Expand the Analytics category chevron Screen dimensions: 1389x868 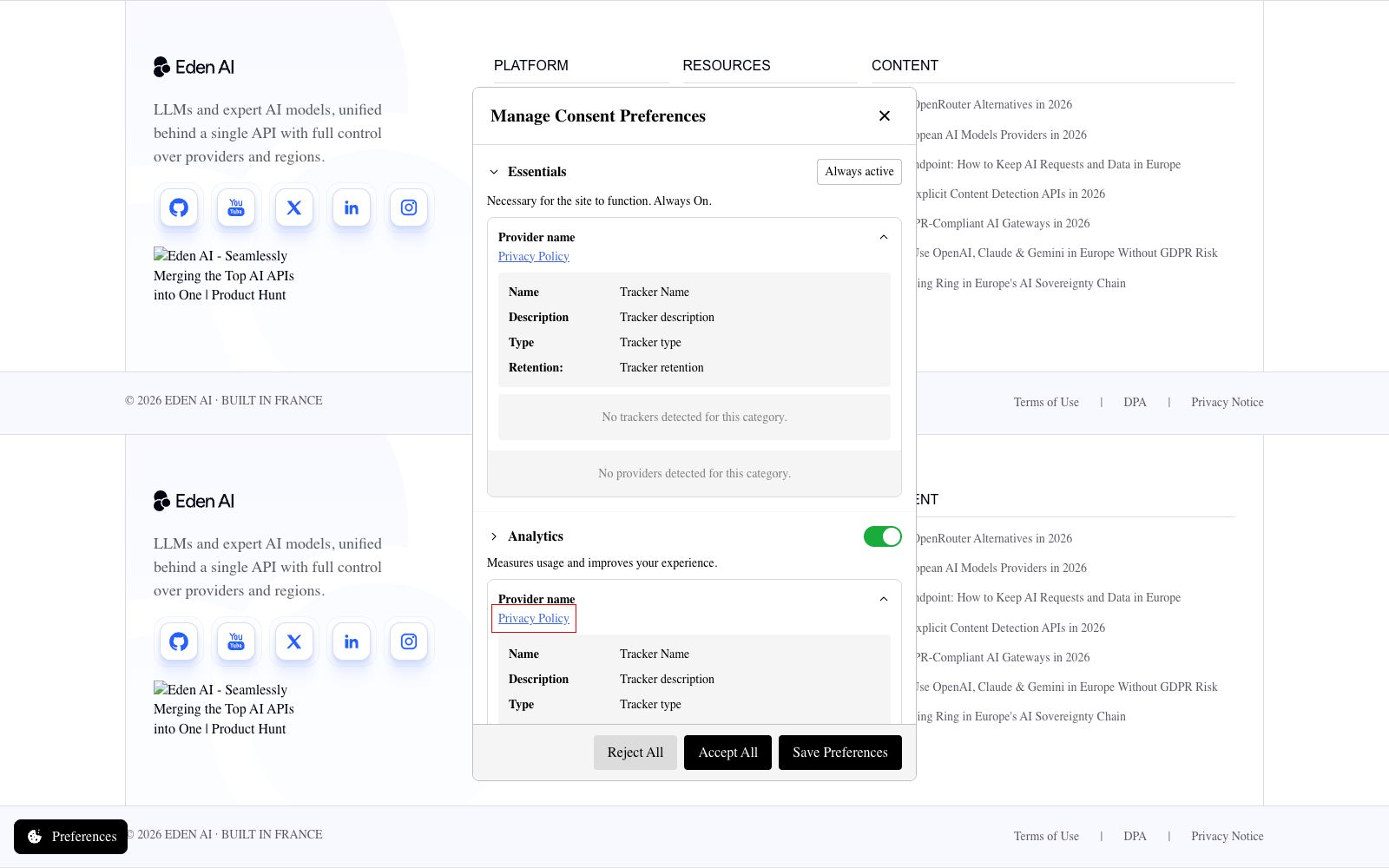[x=494, y=536]
